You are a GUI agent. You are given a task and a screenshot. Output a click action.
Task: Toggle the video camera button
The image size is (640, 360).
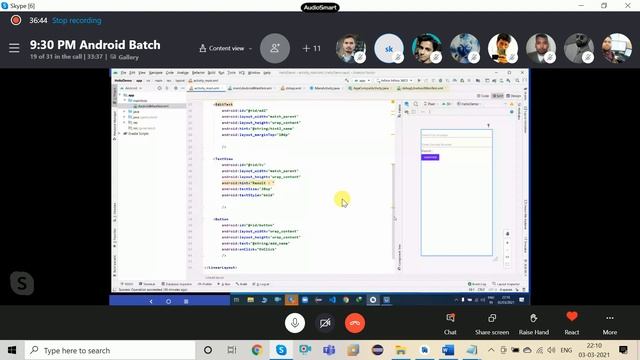click(x=325, y=323)
